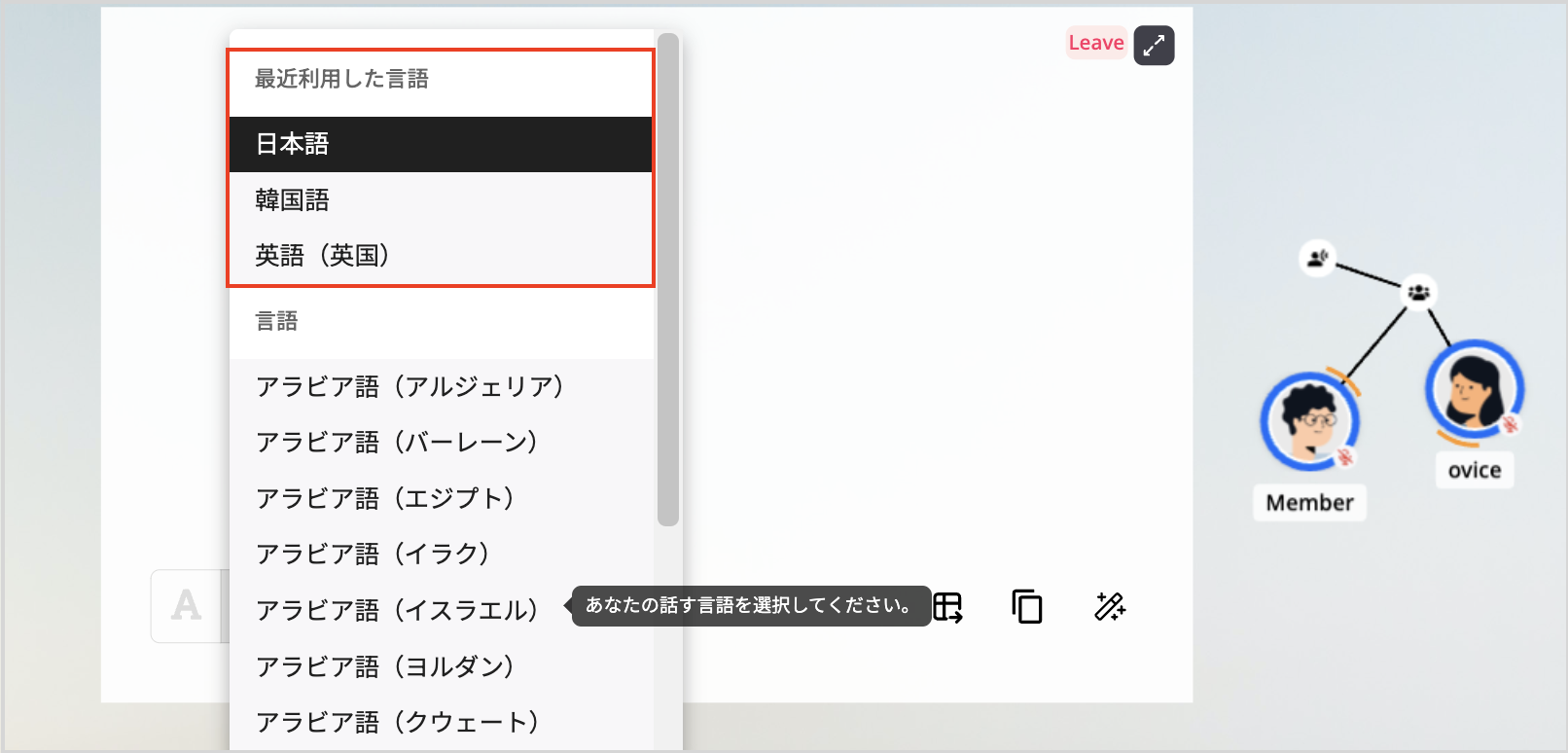
Task: Click the Member avatar
Action: 1309,422
